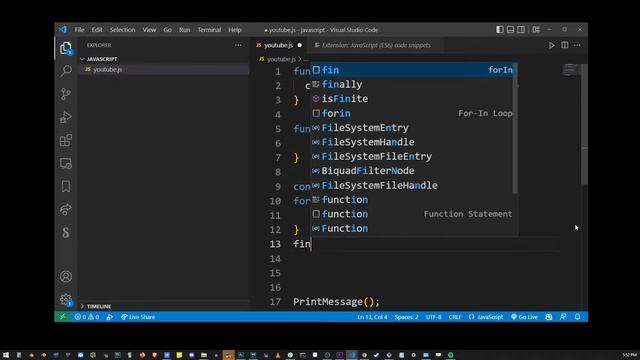Open the editor More Actions ellipsis
Viewport: 640px width, 360px height.
pos(577,45)
